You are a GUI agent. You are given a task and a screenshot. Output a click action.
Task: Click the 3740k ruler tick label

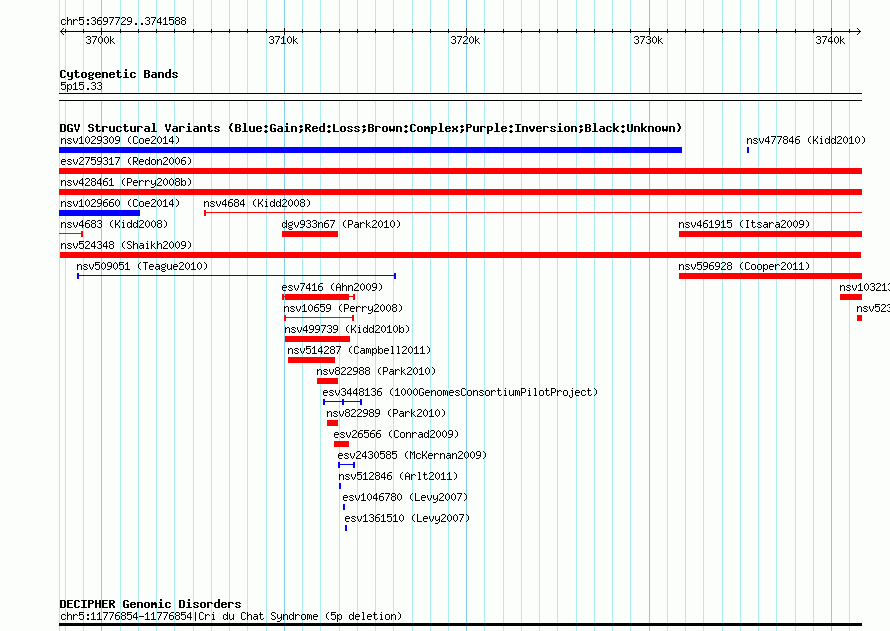tap(830, 40)
